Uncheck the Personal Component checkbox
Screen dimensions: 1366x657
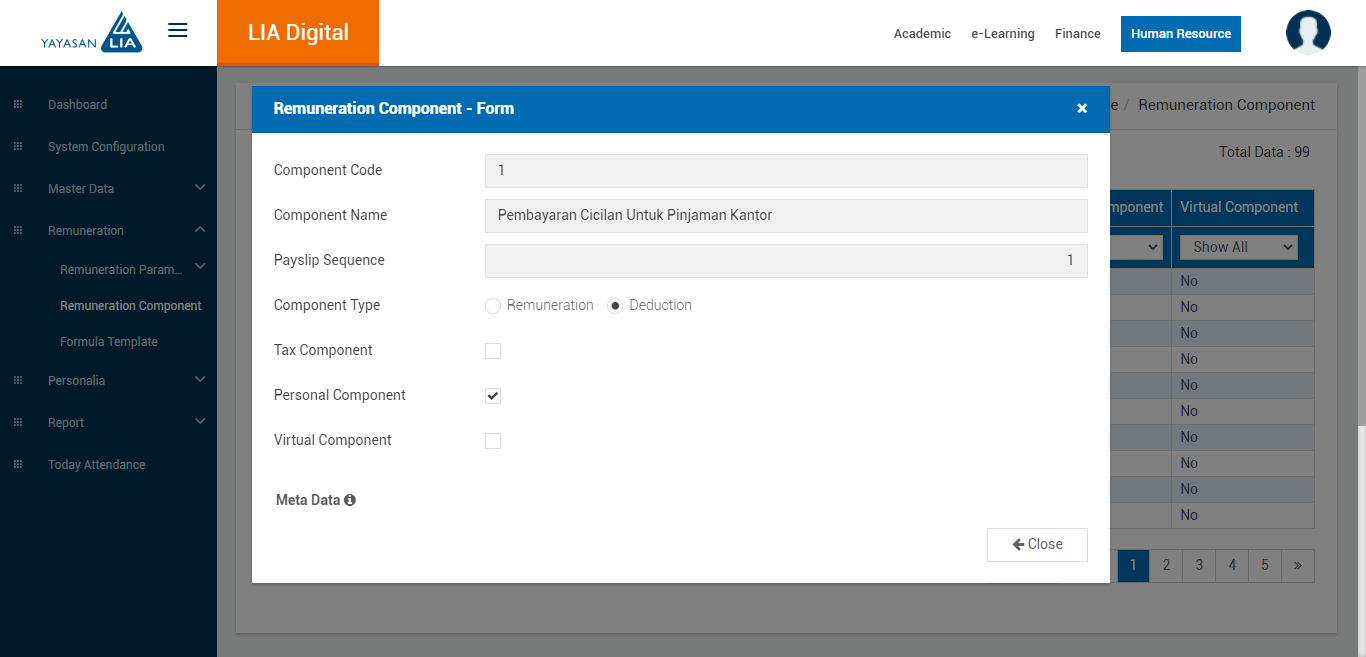coord(493,396)
